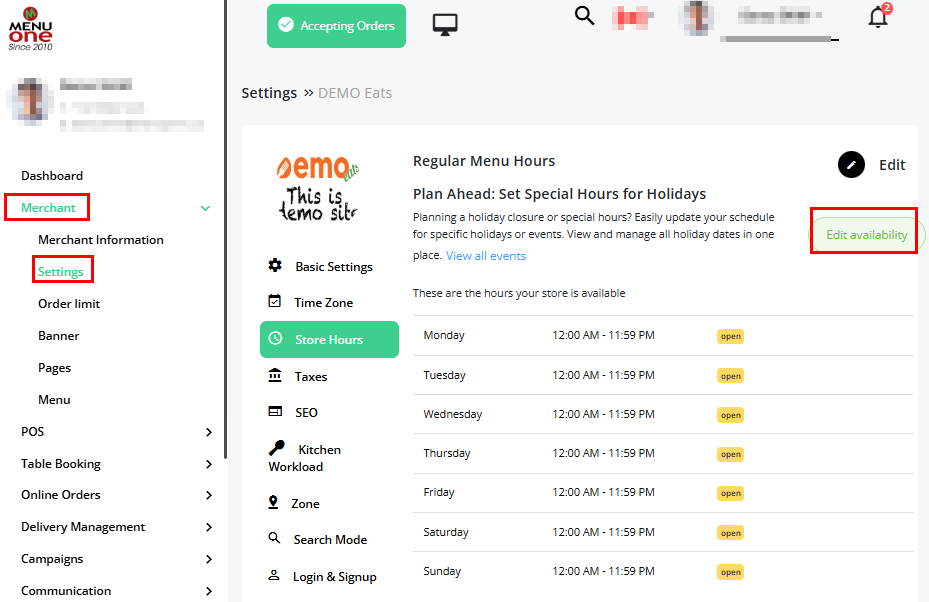This screenshot has height=602, width=929.
Task: Select the Time Zone calendar icon
Action: click(x=275, y=302)
